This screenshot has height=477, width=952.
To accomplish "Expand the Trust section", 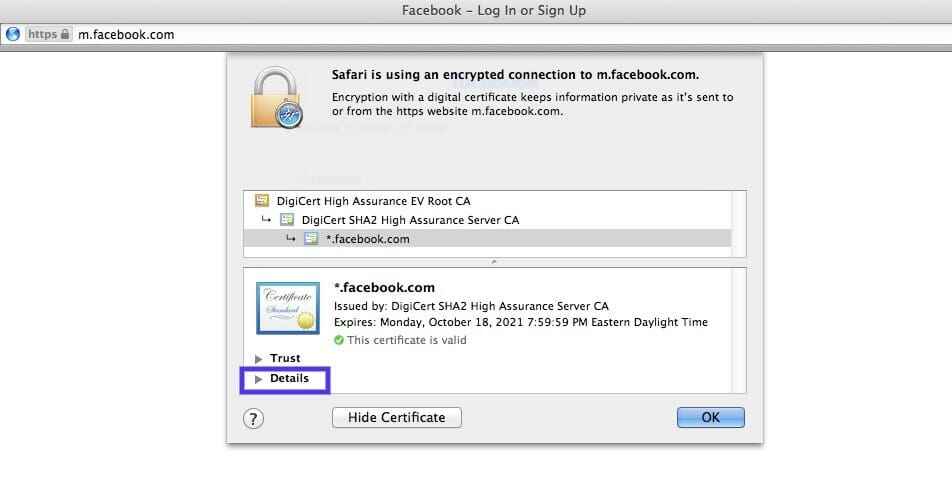I will (x=260, y=358).
